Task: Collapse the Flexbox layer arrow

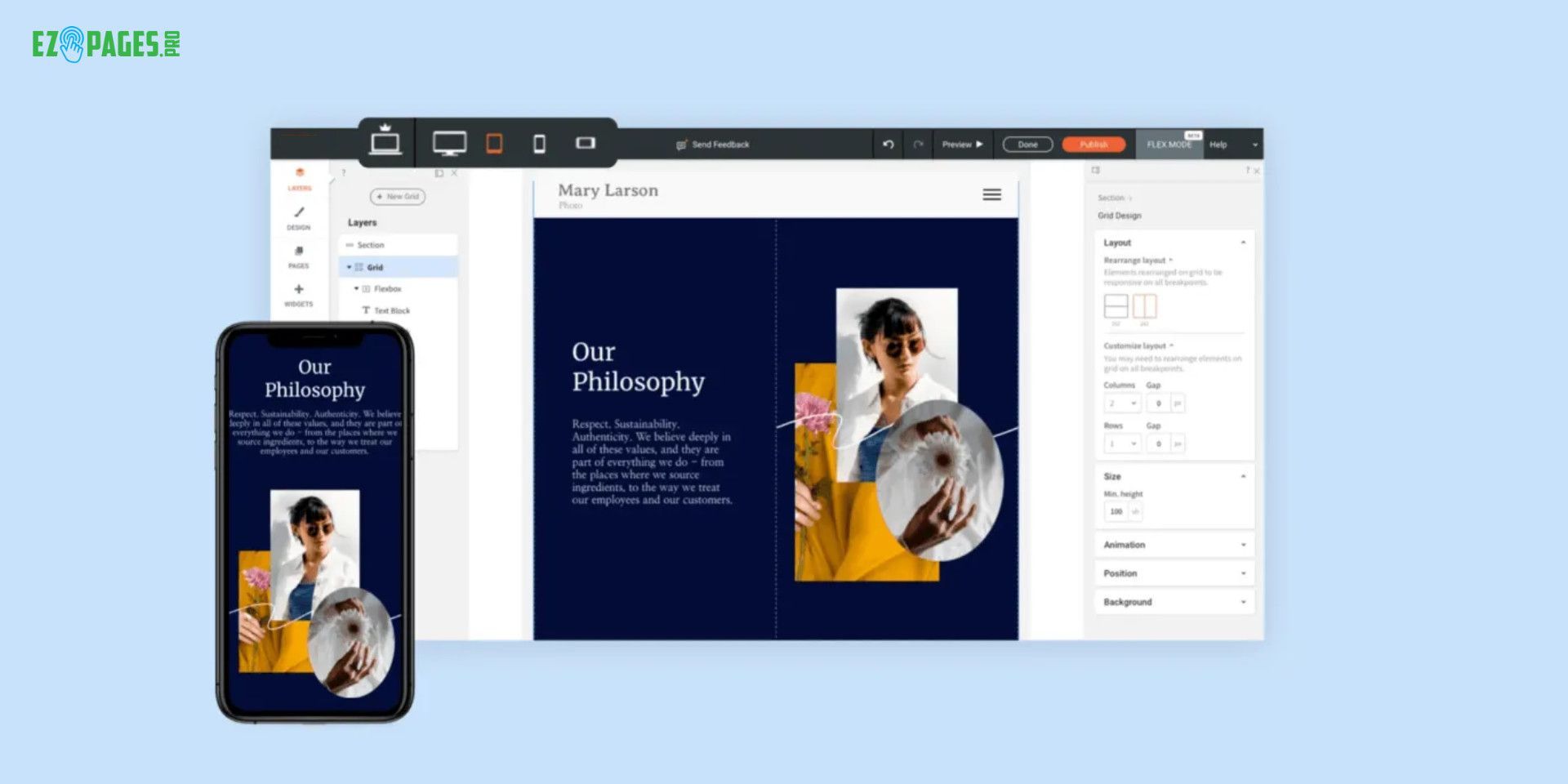Action: (x=356, y=289)
